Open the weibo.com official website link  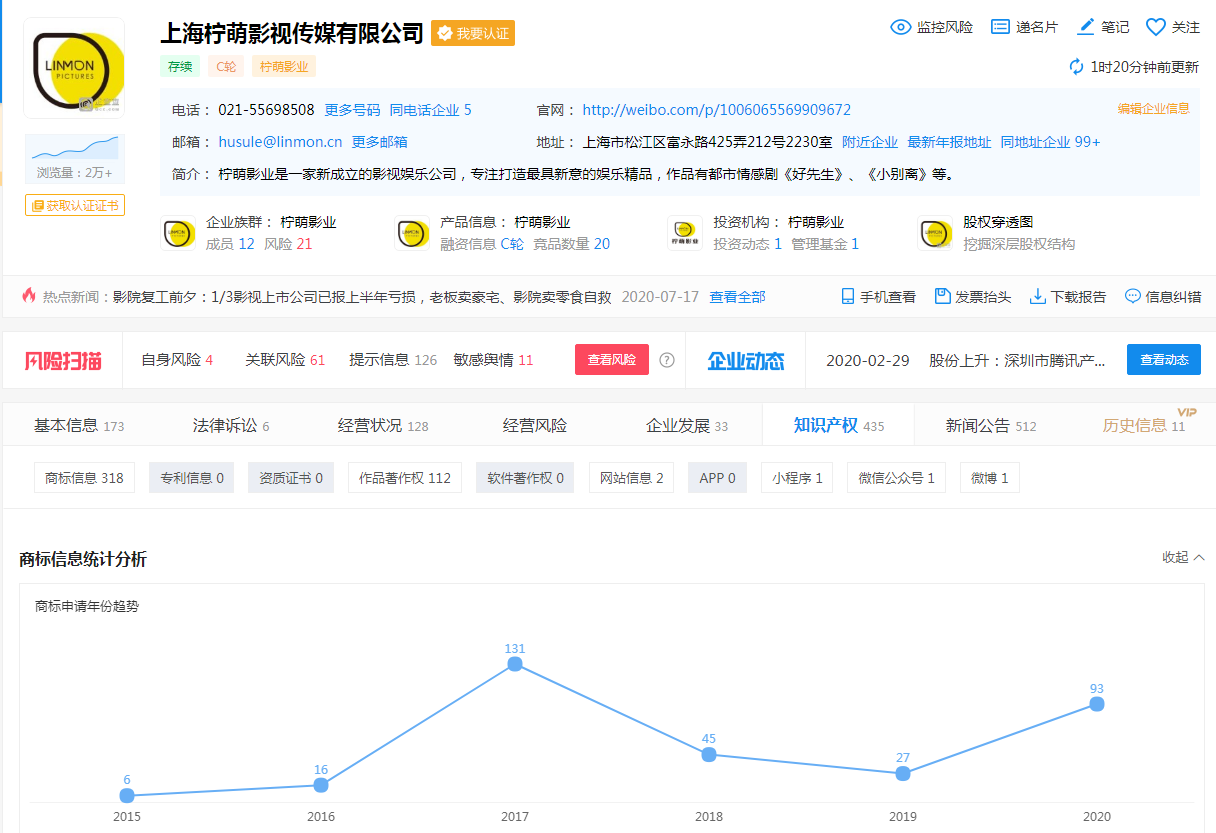716,110
